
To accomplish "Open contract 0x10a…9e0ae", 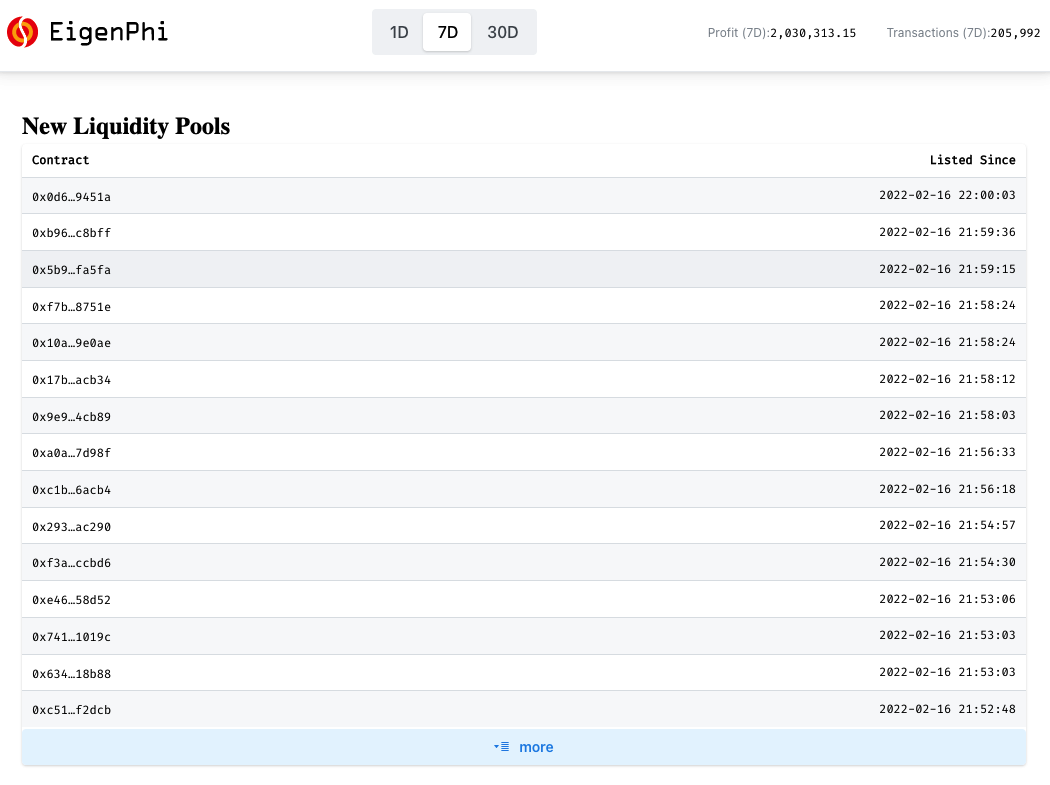I will pyautogui.click(x=72, y=343).
